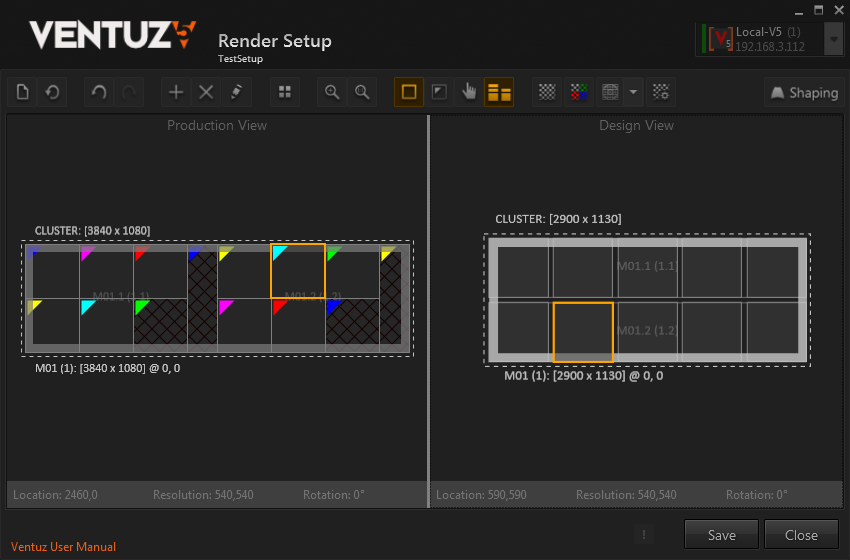850x560 pixels.
Task: Click the reload setup icon
Action: pos(52,92)
